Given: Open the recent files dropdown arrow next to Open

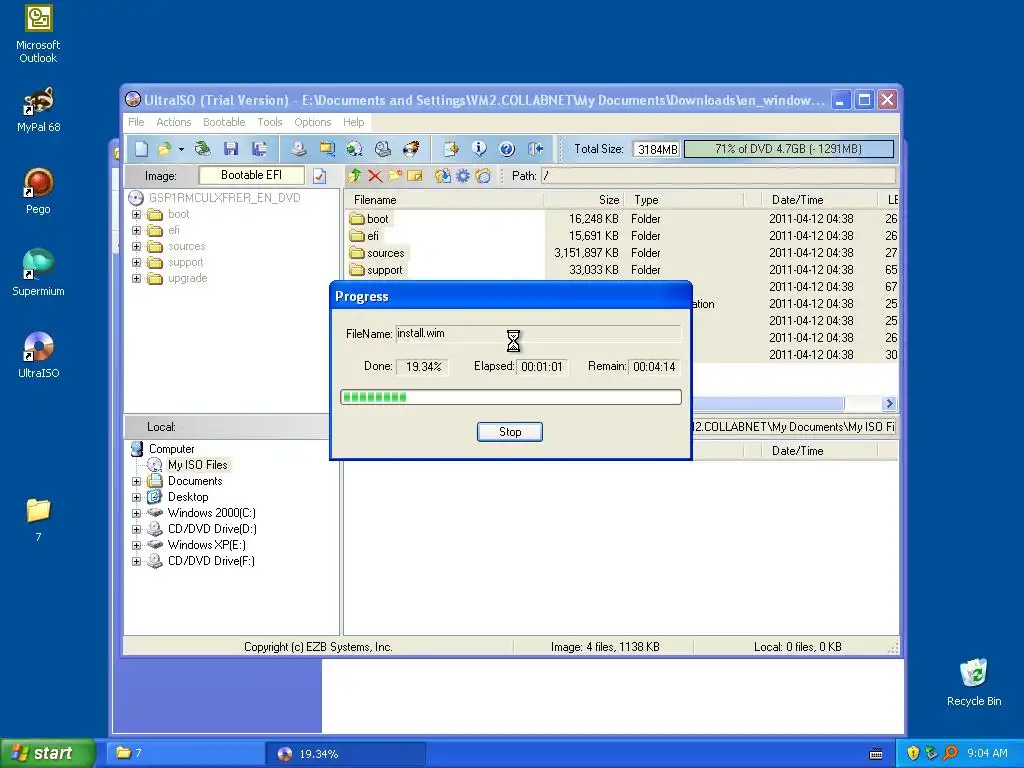Looking at the screenshot, I should click(x=181, y=150).
